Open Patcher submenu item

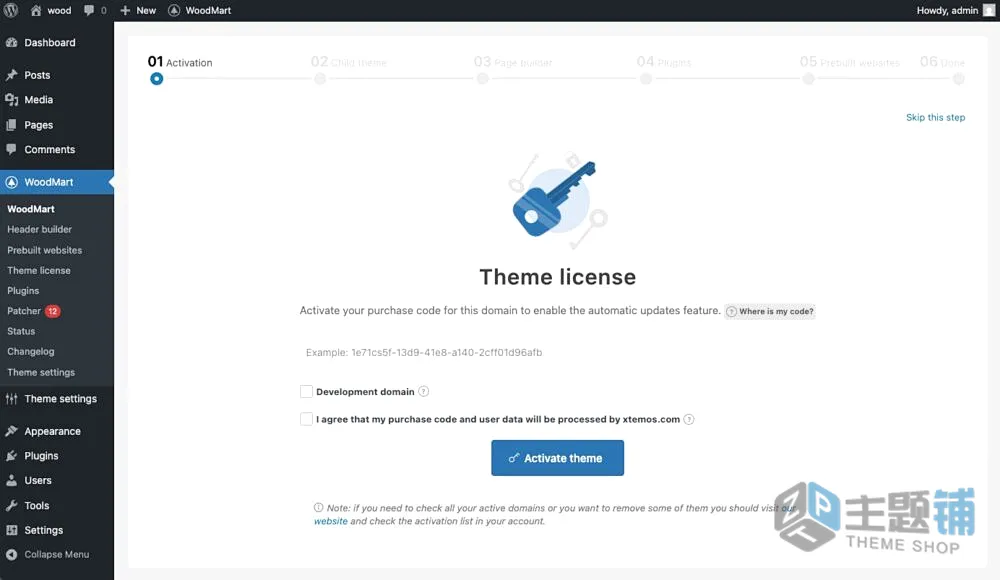24,311
